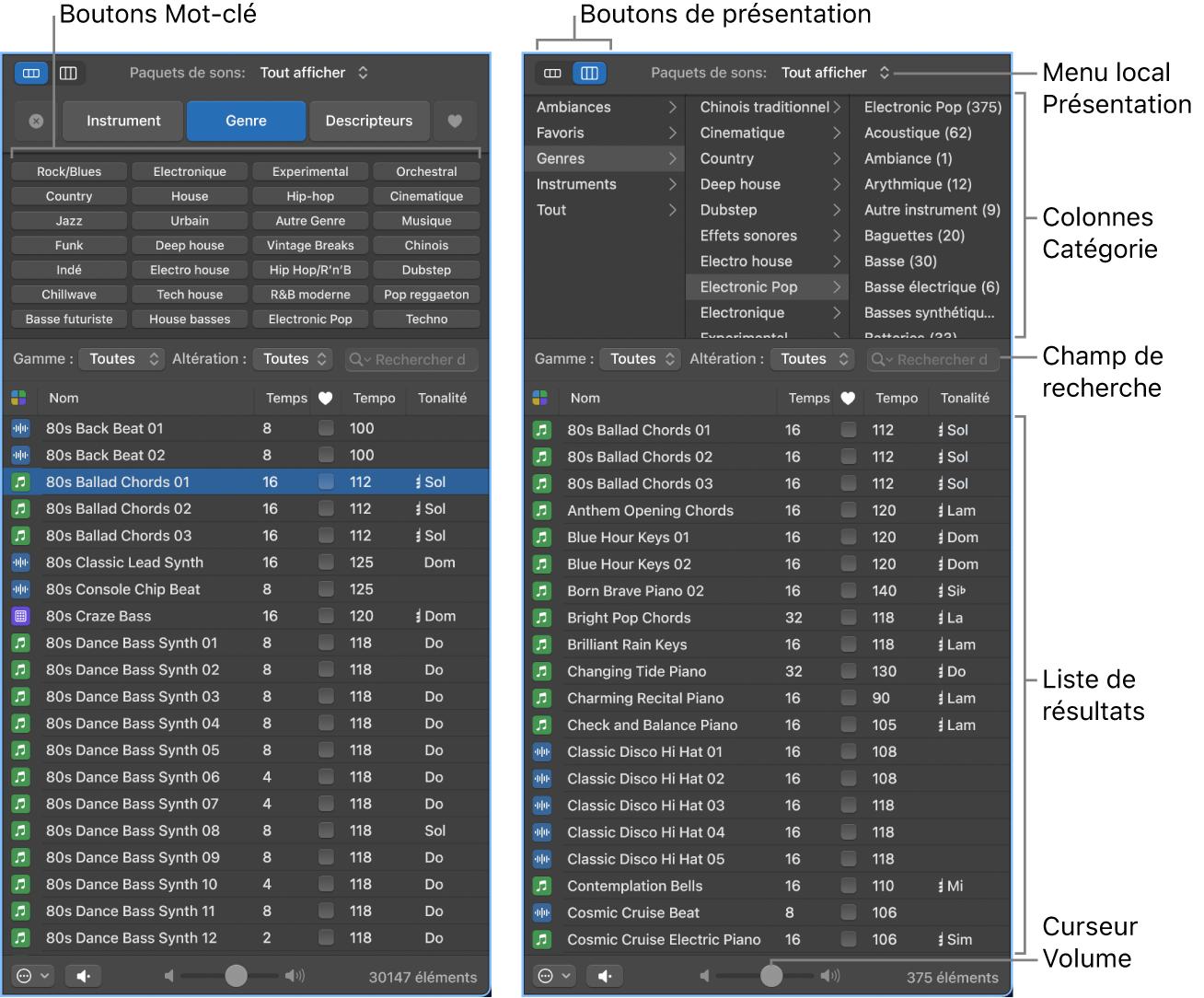The image size is (1204, 998).
Task: Select the Descripteurs tab
Action: coord(368,121)
